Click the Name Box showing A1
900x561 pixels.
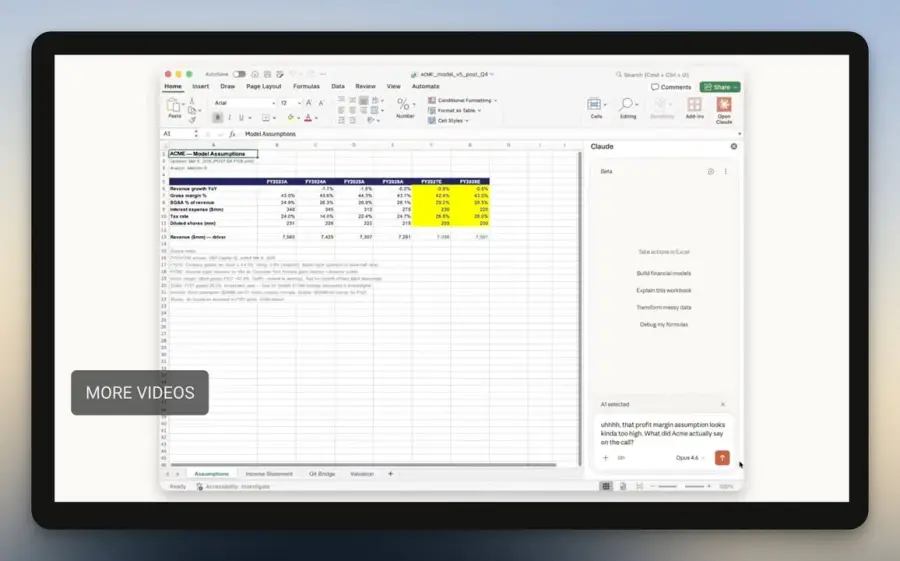pos(178,134)
